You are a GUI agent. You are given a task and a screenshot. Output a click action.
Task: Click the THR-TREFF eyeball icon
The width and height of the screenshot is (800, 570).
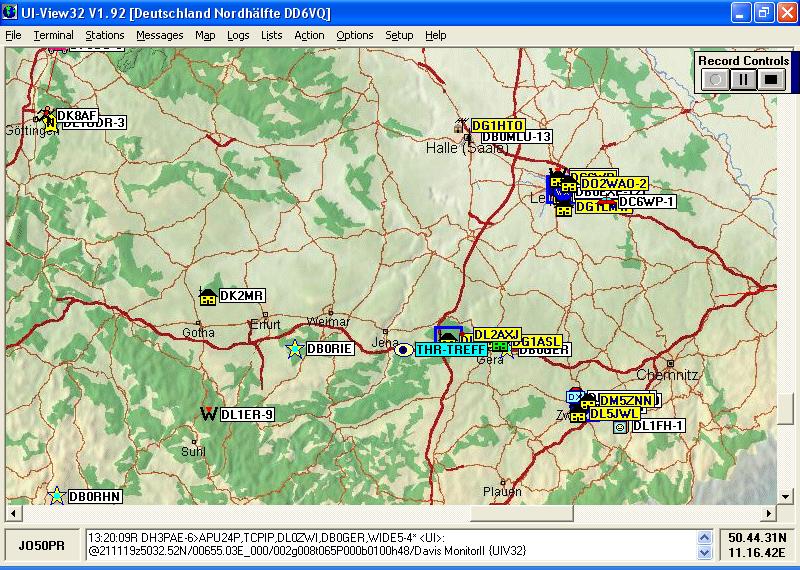pyautogui.click(x=404, y=350)
